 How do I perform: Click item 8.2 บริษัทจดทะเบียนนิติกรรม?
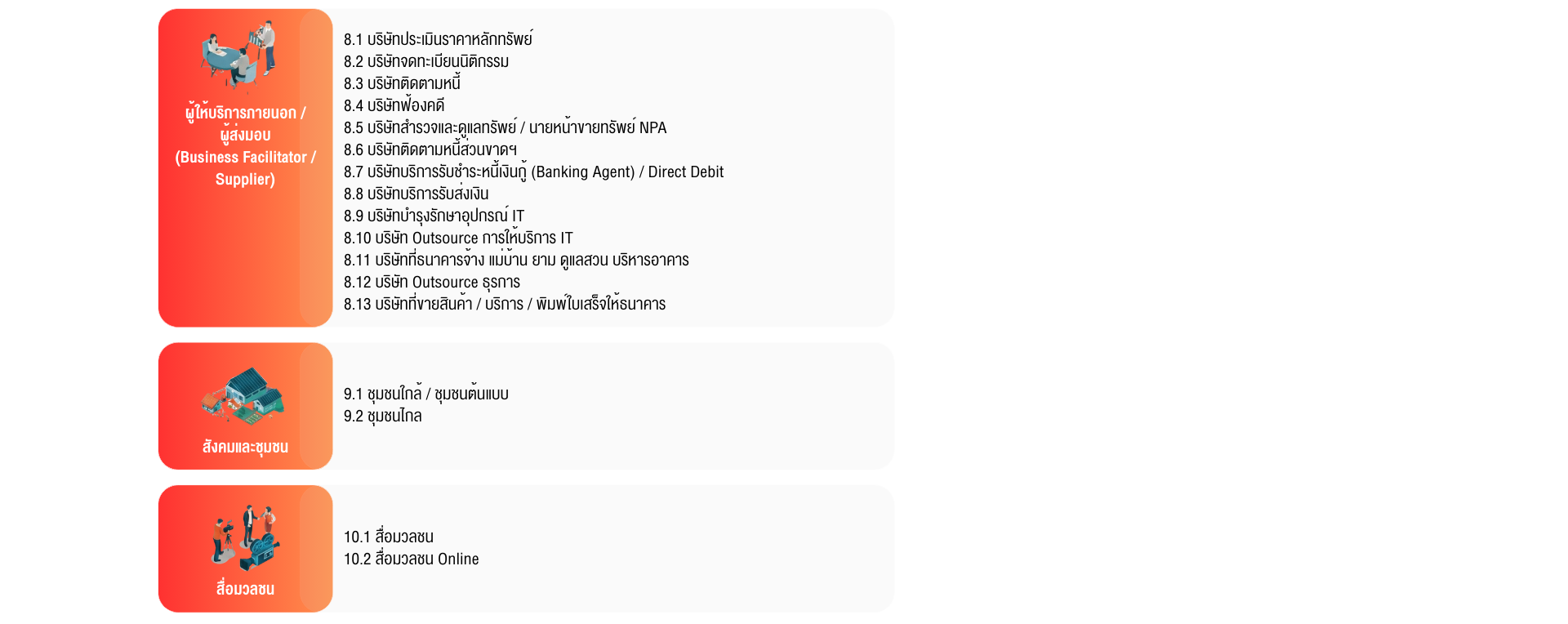pos(426,61)
